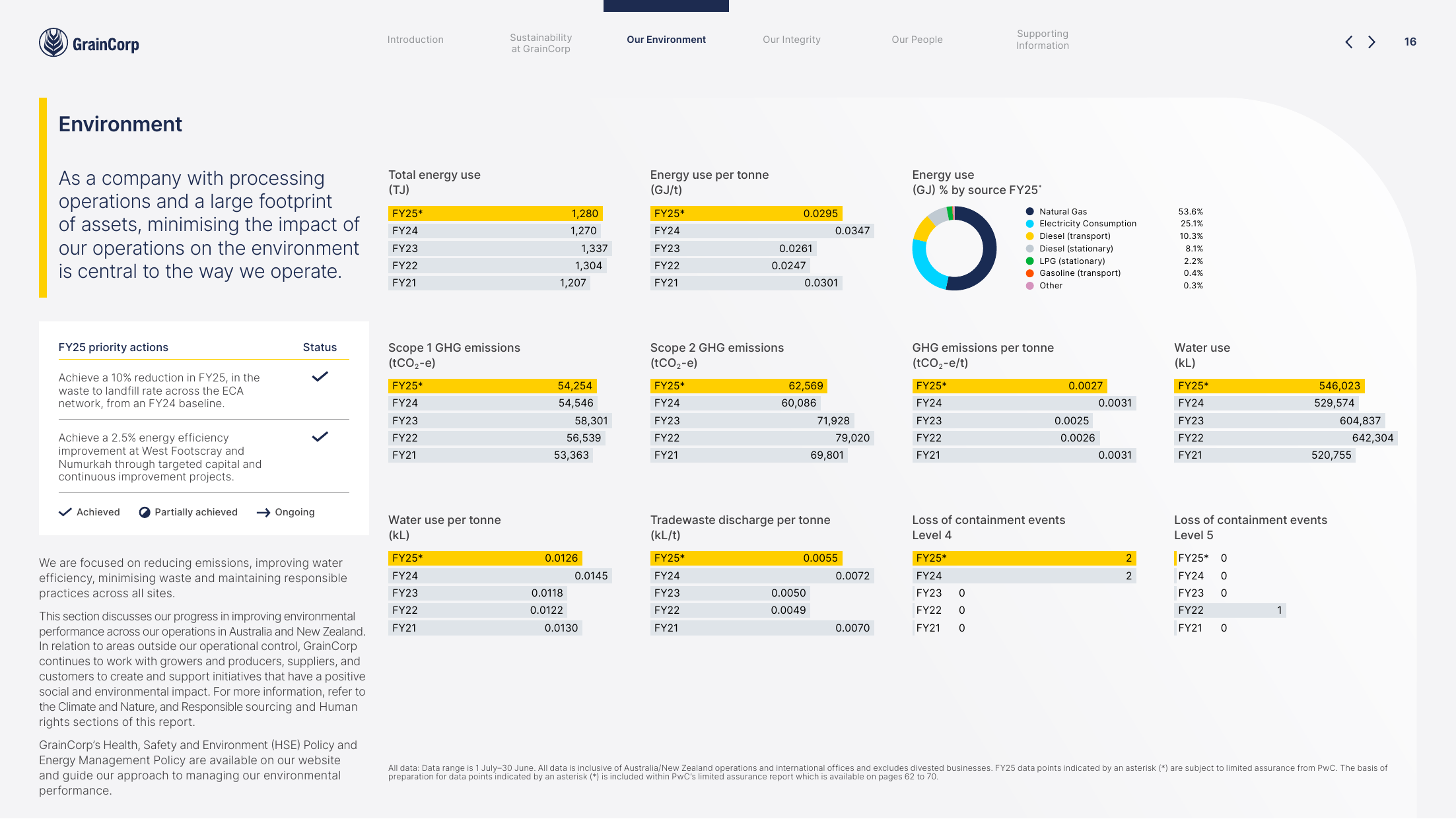Click FY25 priority actions table header
The image size is (1456, 819).
point(114,347)
